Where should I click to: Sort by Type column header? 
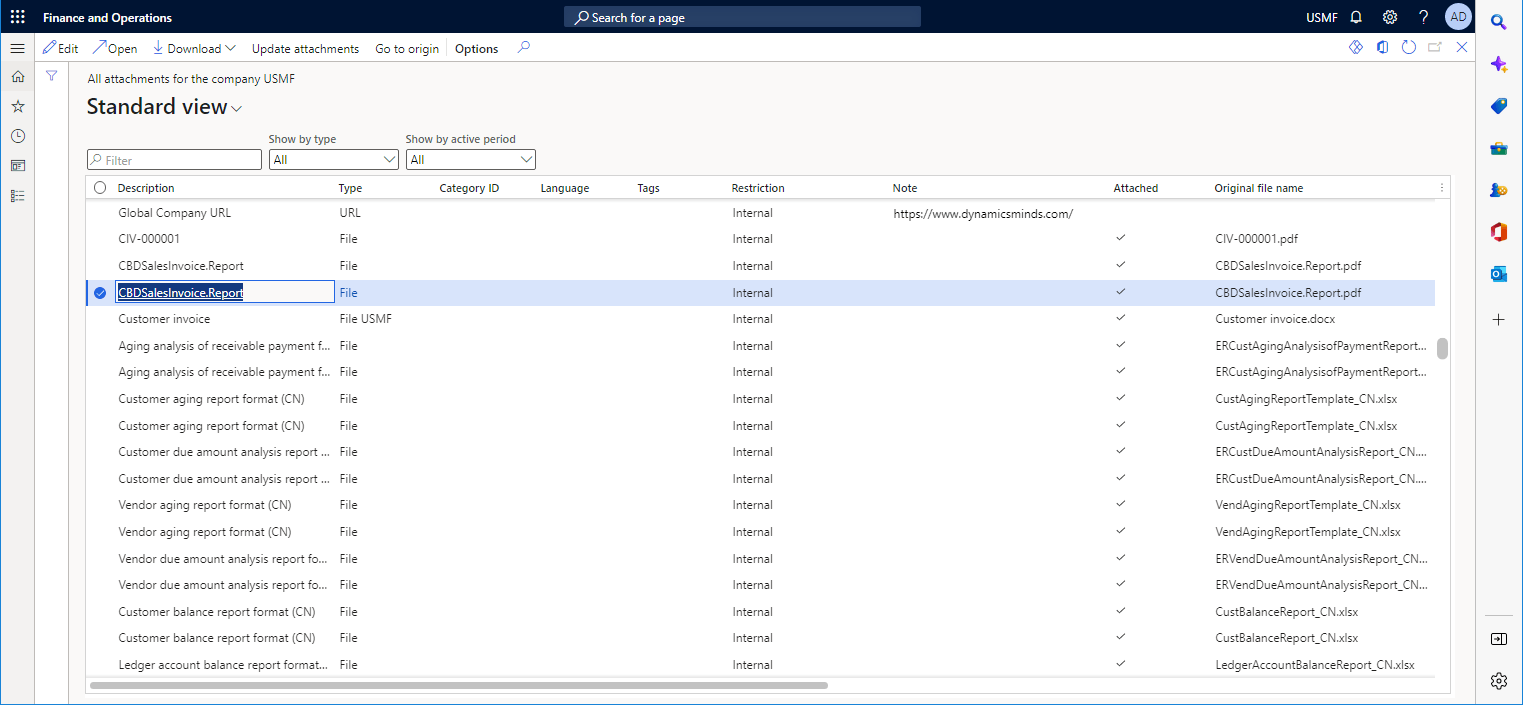(350, 188)
